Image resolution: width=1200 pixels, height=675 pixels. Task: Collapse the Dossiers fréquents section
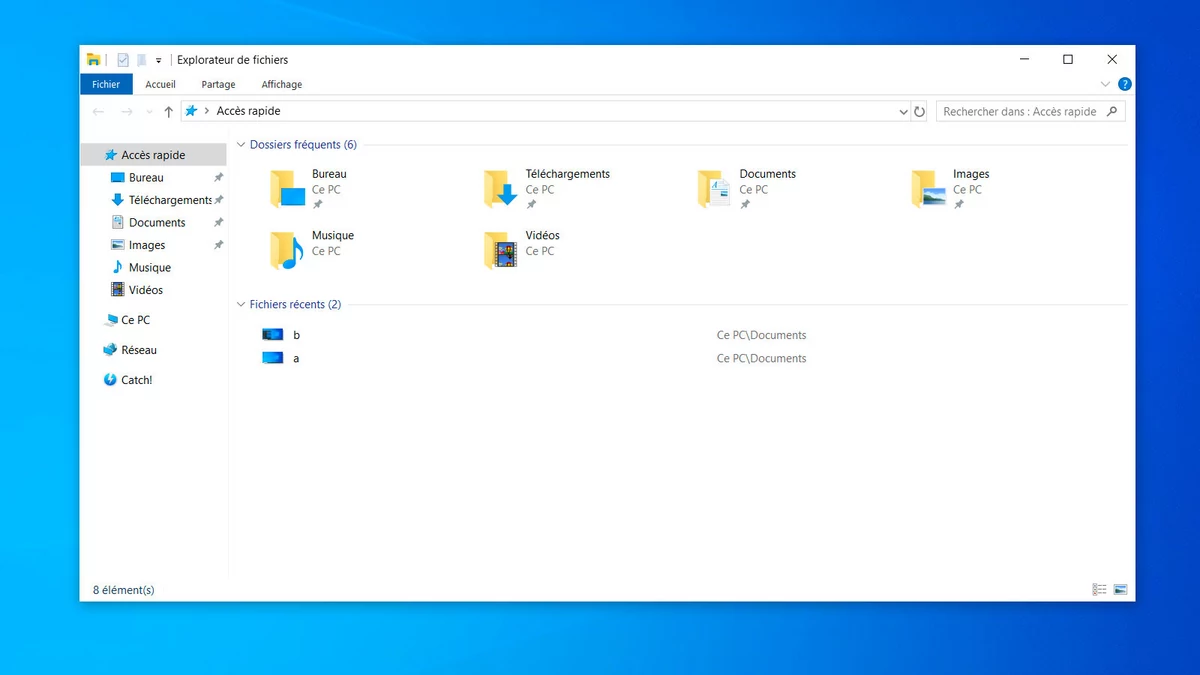point(241,144)
